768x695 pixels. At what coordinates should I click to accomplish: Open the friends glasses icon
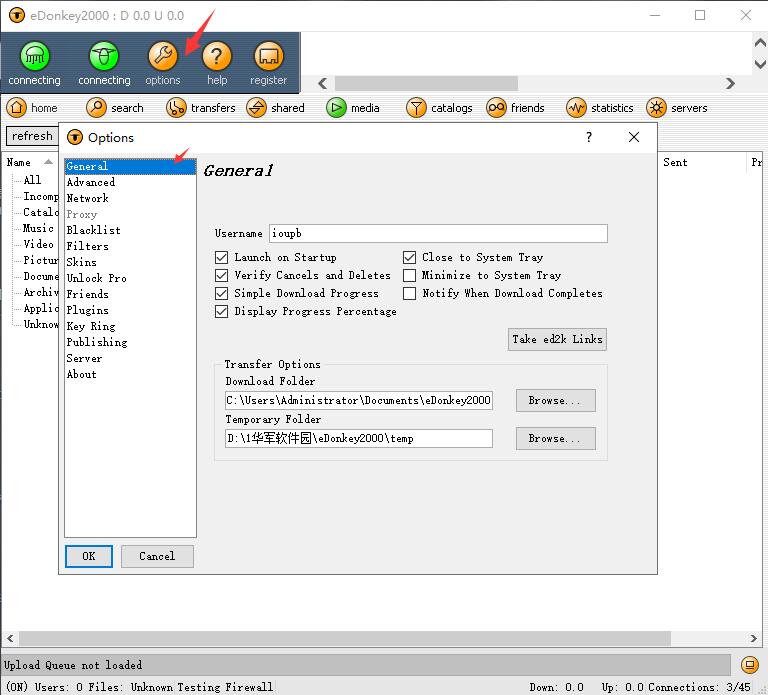(x=496, y=107)
